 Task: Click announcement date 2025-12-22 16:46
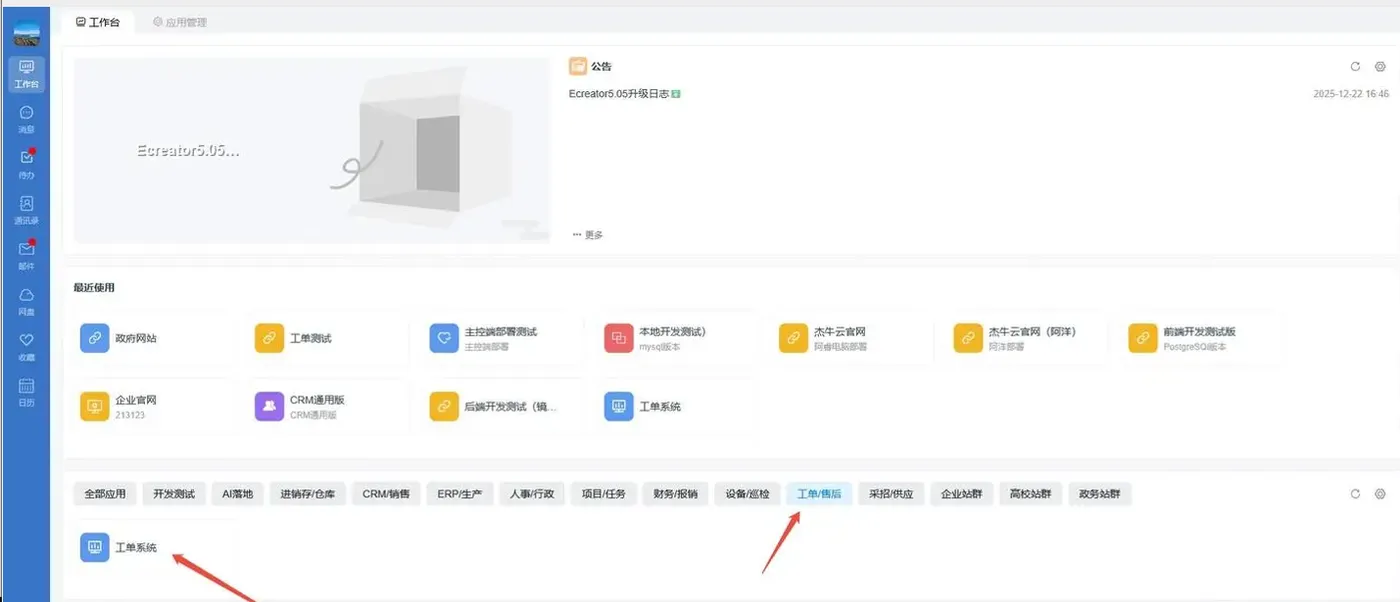[1351, 94]
